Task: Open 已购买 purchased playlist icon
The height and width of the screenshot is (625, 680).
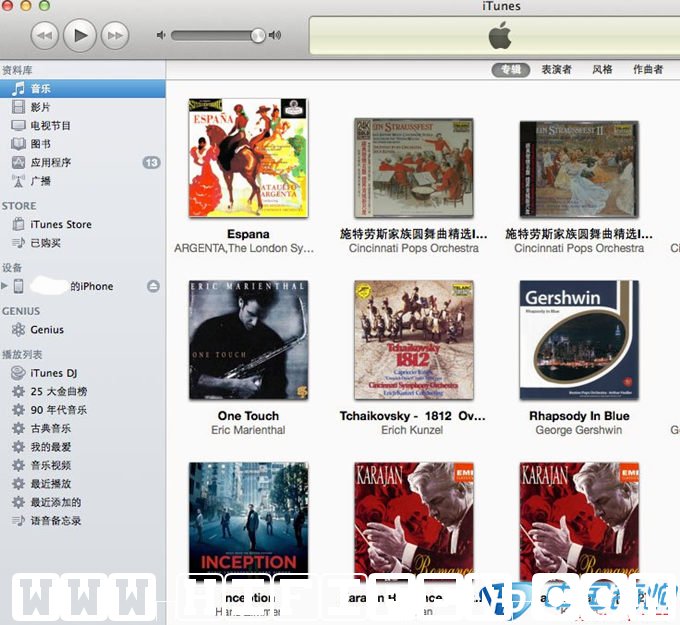Action: coord(18,243)
